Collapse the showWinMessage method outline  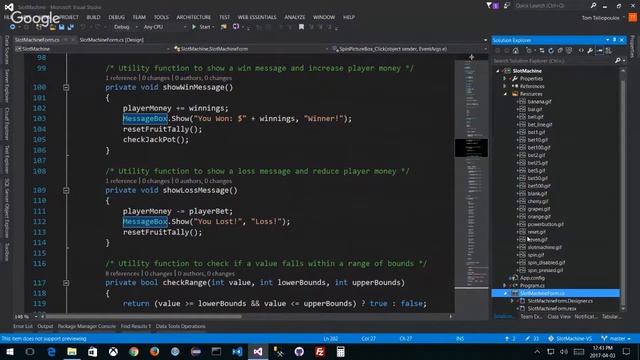point(66,87)
